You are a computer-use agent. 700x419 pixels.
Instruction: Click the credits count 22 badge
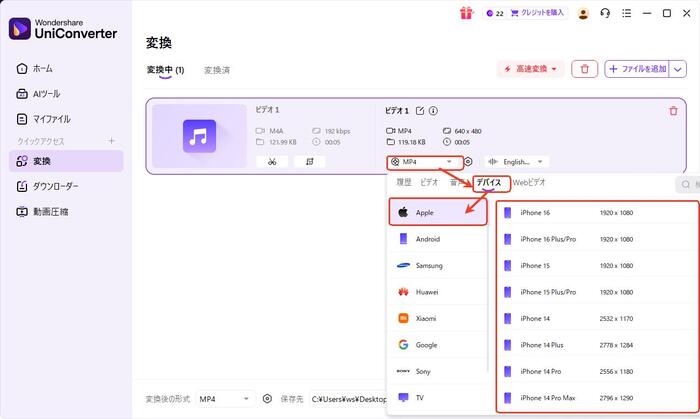click(495, 13)
